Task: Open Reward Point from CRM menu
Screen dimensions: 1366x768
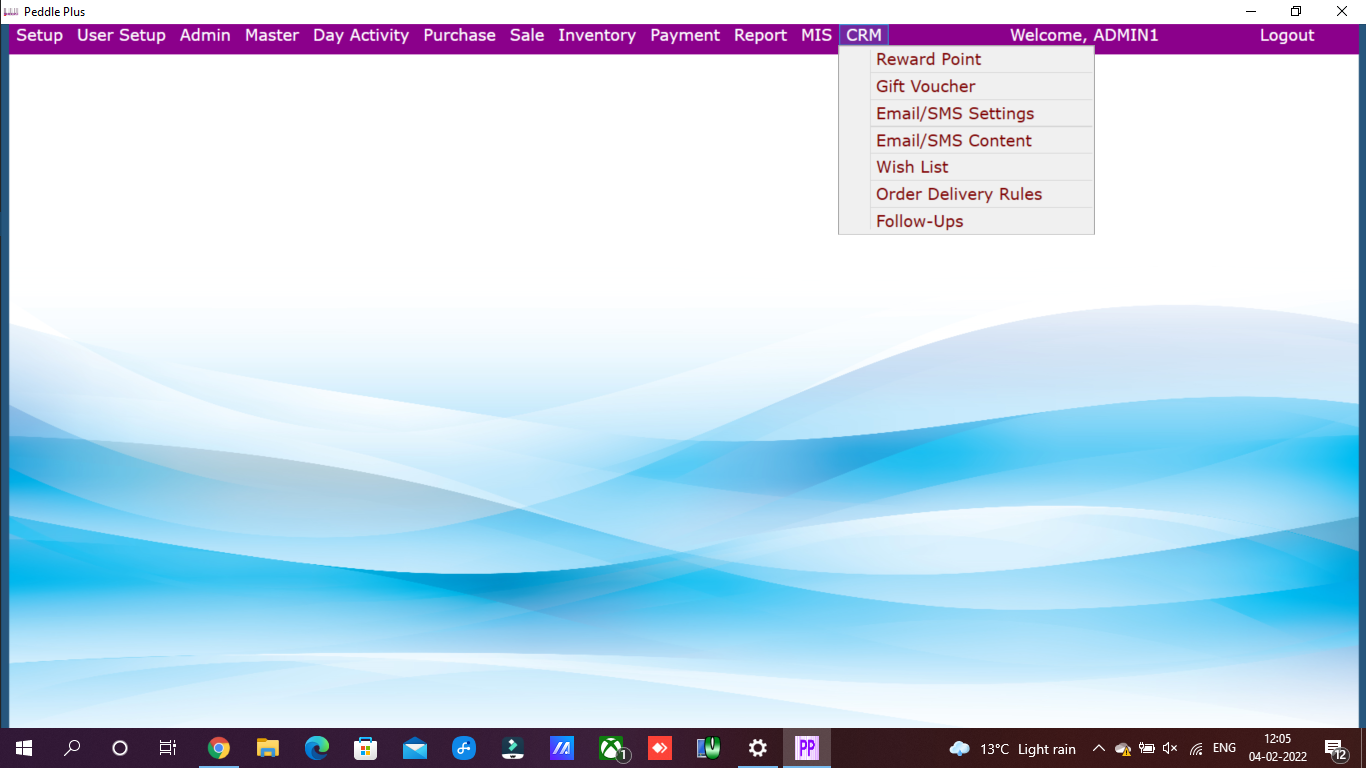Action: tap(928, 59)
